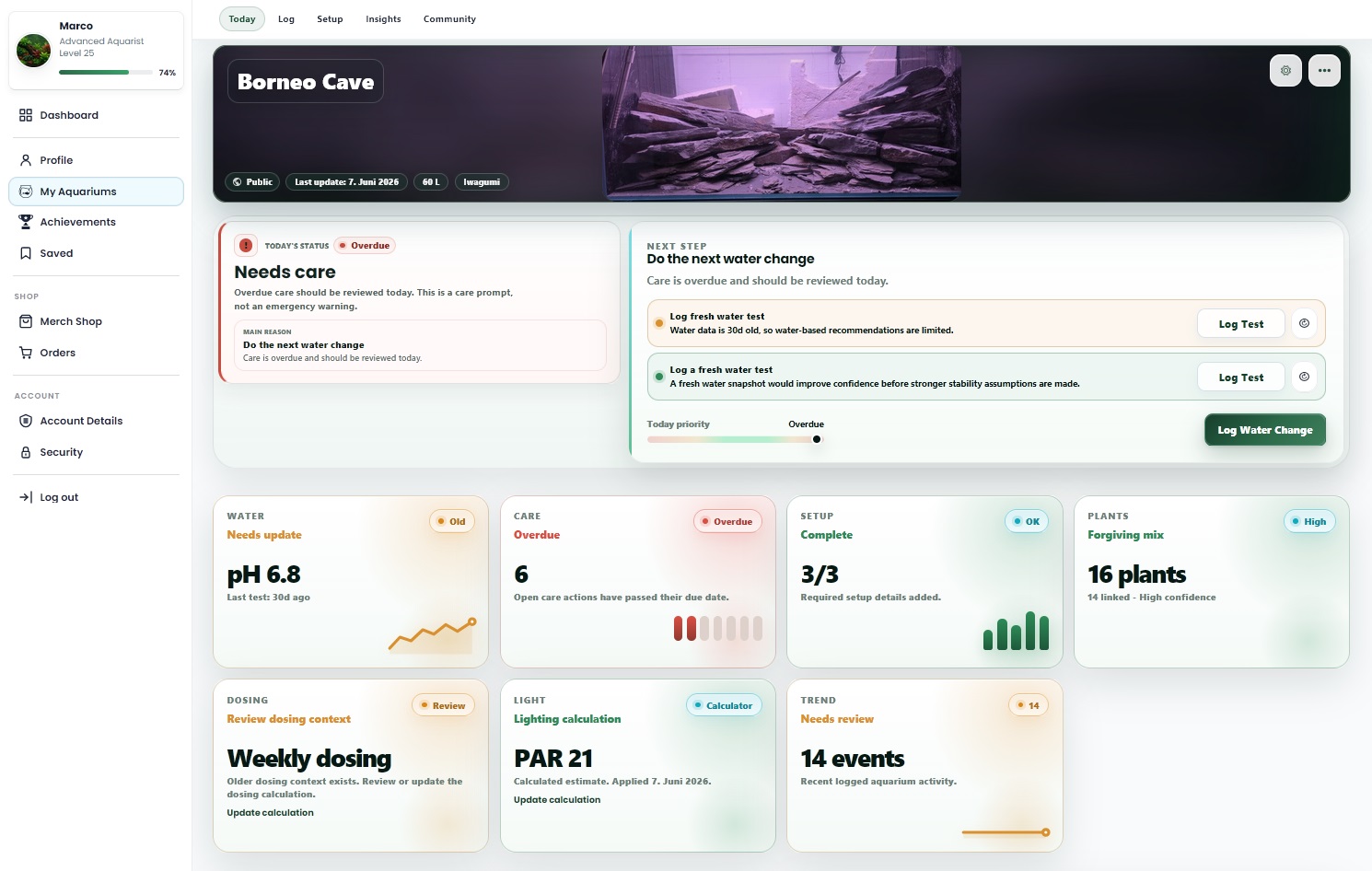
Task: Go to the Community tab
Action: (449, 18)
